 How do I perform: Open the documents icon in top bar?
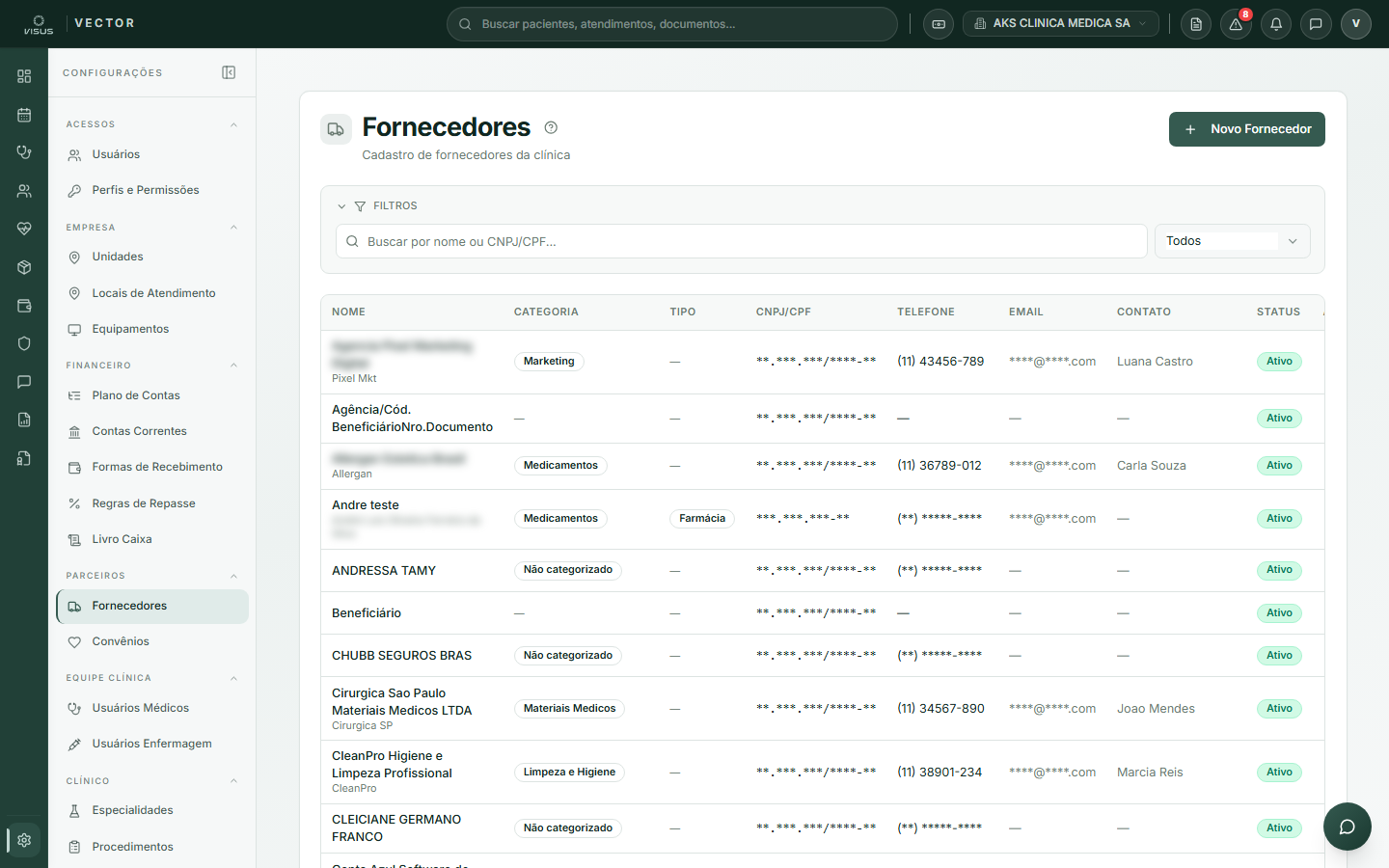pyautogui.click(x=1196, y=24)
